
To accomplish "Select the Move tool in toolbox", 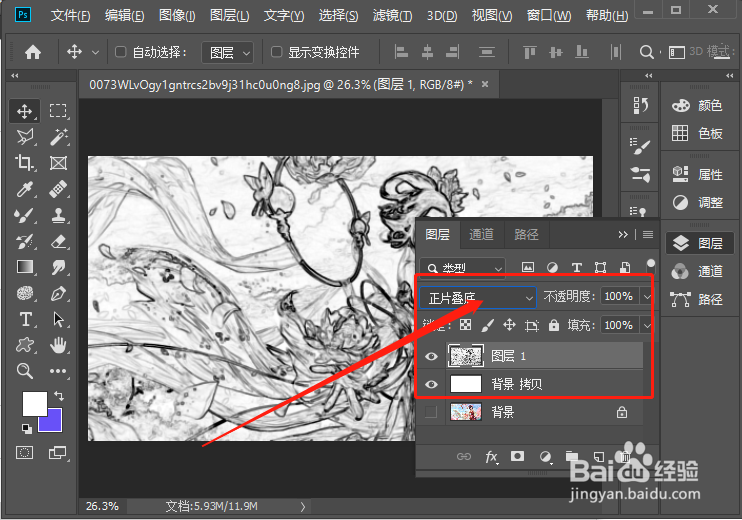I will 25,111.
